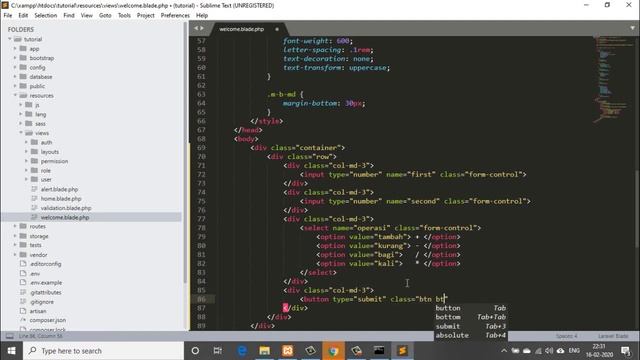Click the code minimap preview
640x360 pixels.
point(613,80)
